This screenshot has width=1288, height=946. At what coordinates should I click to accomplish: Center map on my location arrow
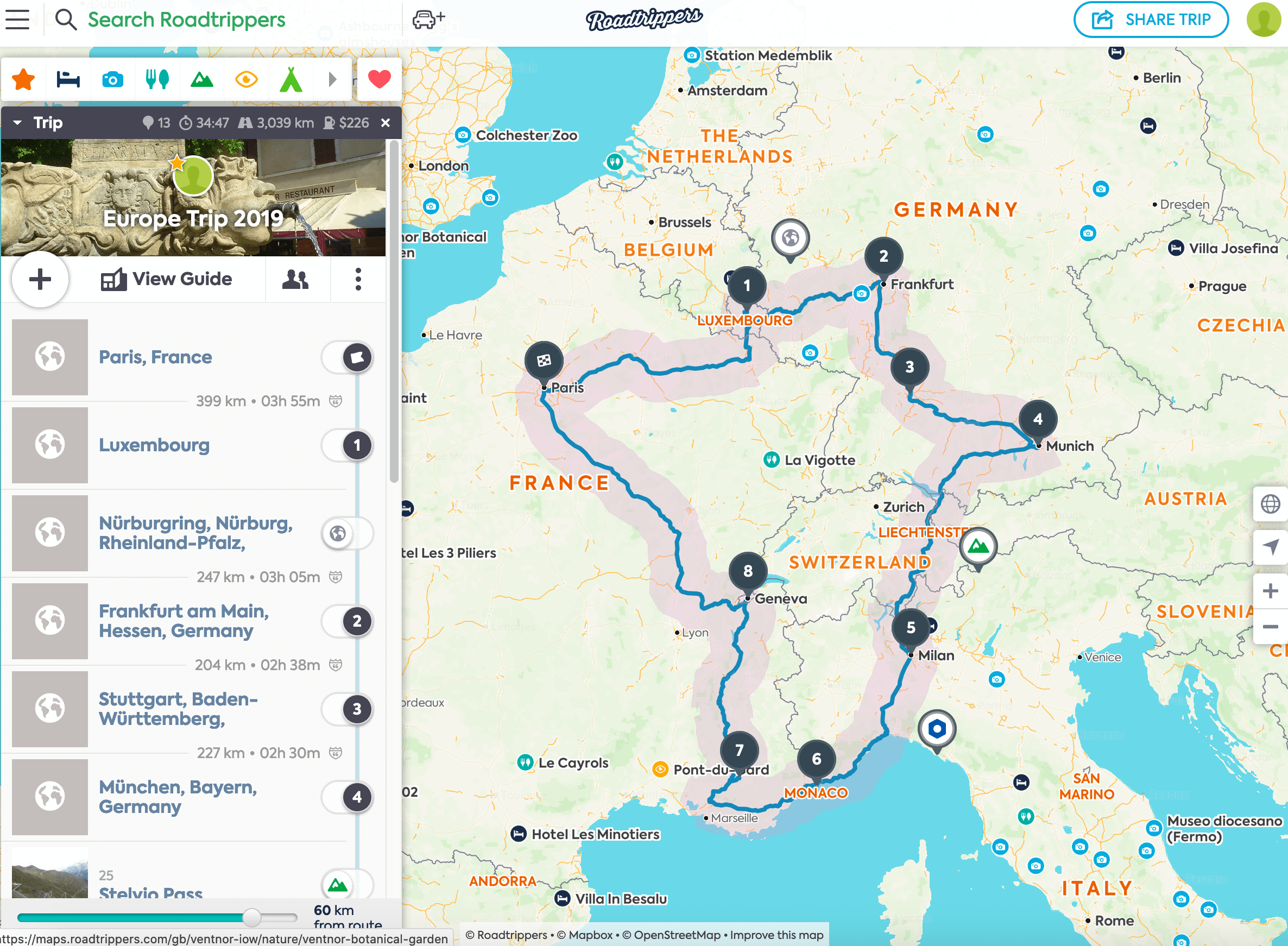click(1270, 547)
